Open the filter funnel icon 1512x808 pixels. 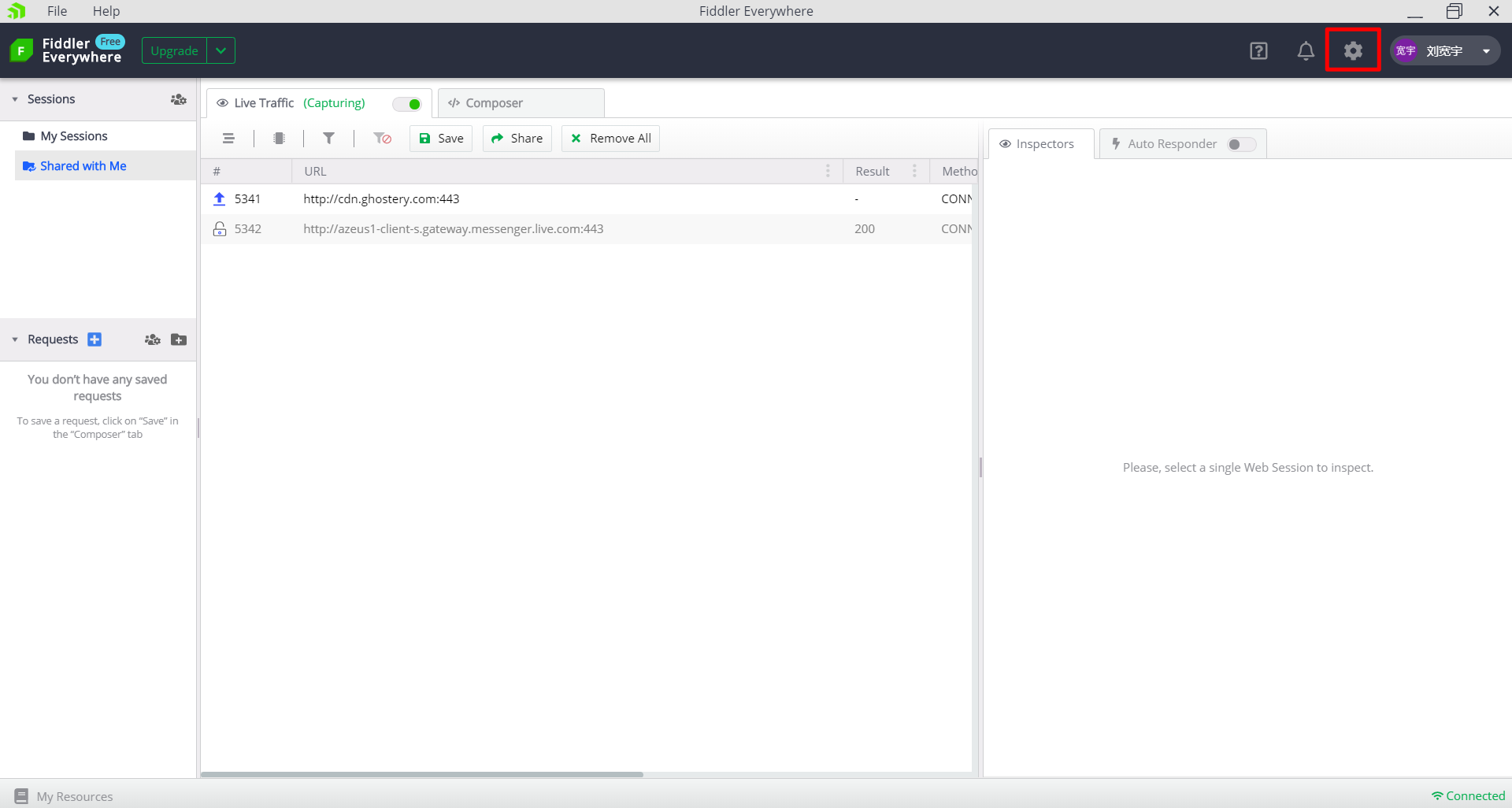point(329,139)
